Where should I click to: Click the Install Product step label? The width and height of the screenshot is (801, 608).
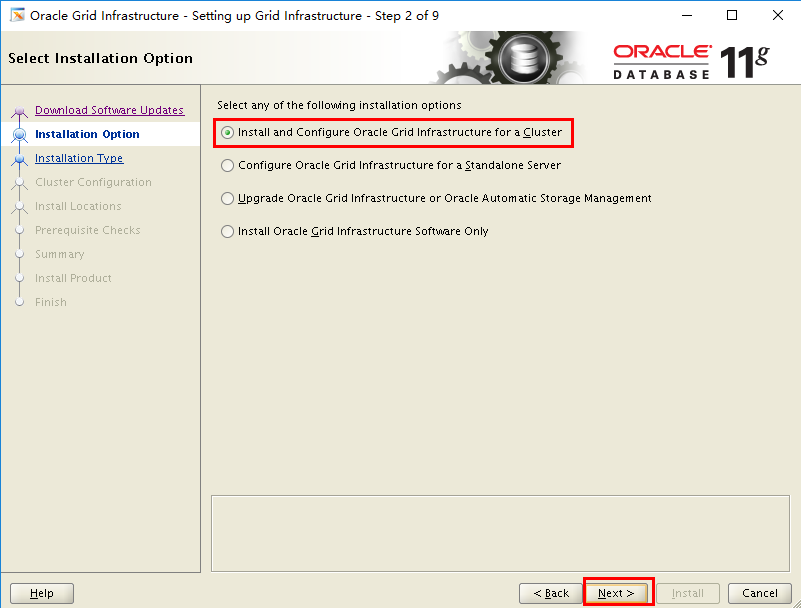click(73, 278)
